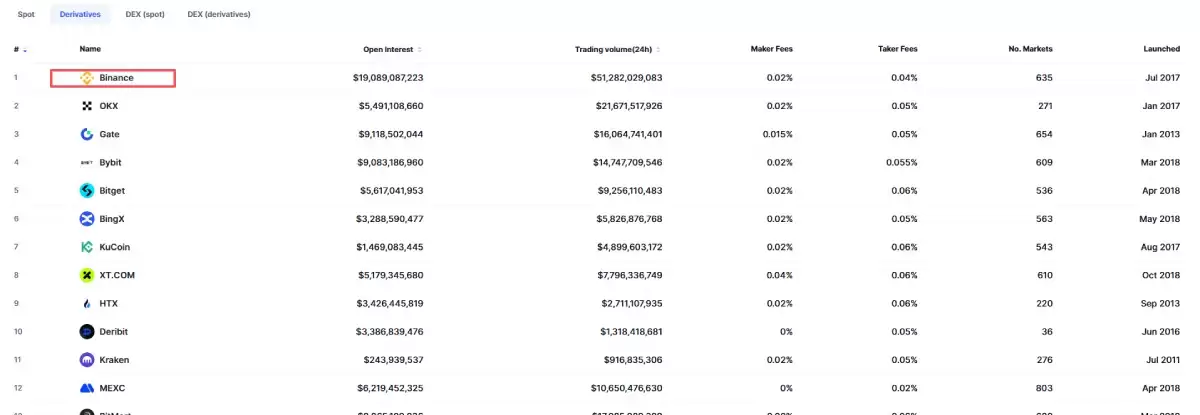Viewport: 1200px width, 415px height.
Task: Click the XT.COM logo icon
Action: [x=87, y=275]
